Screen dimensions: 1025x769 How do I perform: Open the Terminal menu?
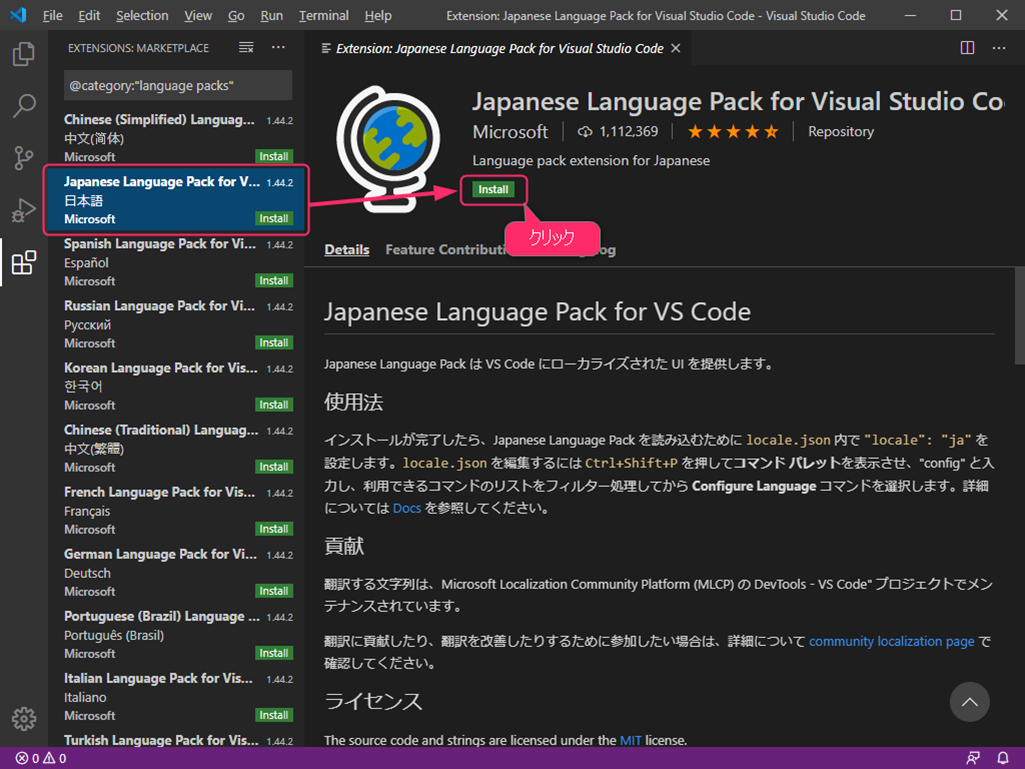(324, 16)
